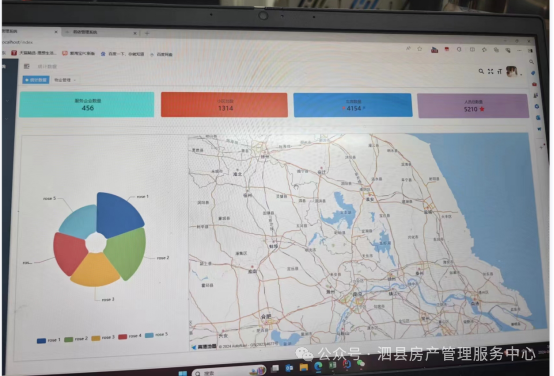Viewport: 554px width, 376px height.
Task: Toggle the rose 1 legend entry
Action: click(49, 340)
